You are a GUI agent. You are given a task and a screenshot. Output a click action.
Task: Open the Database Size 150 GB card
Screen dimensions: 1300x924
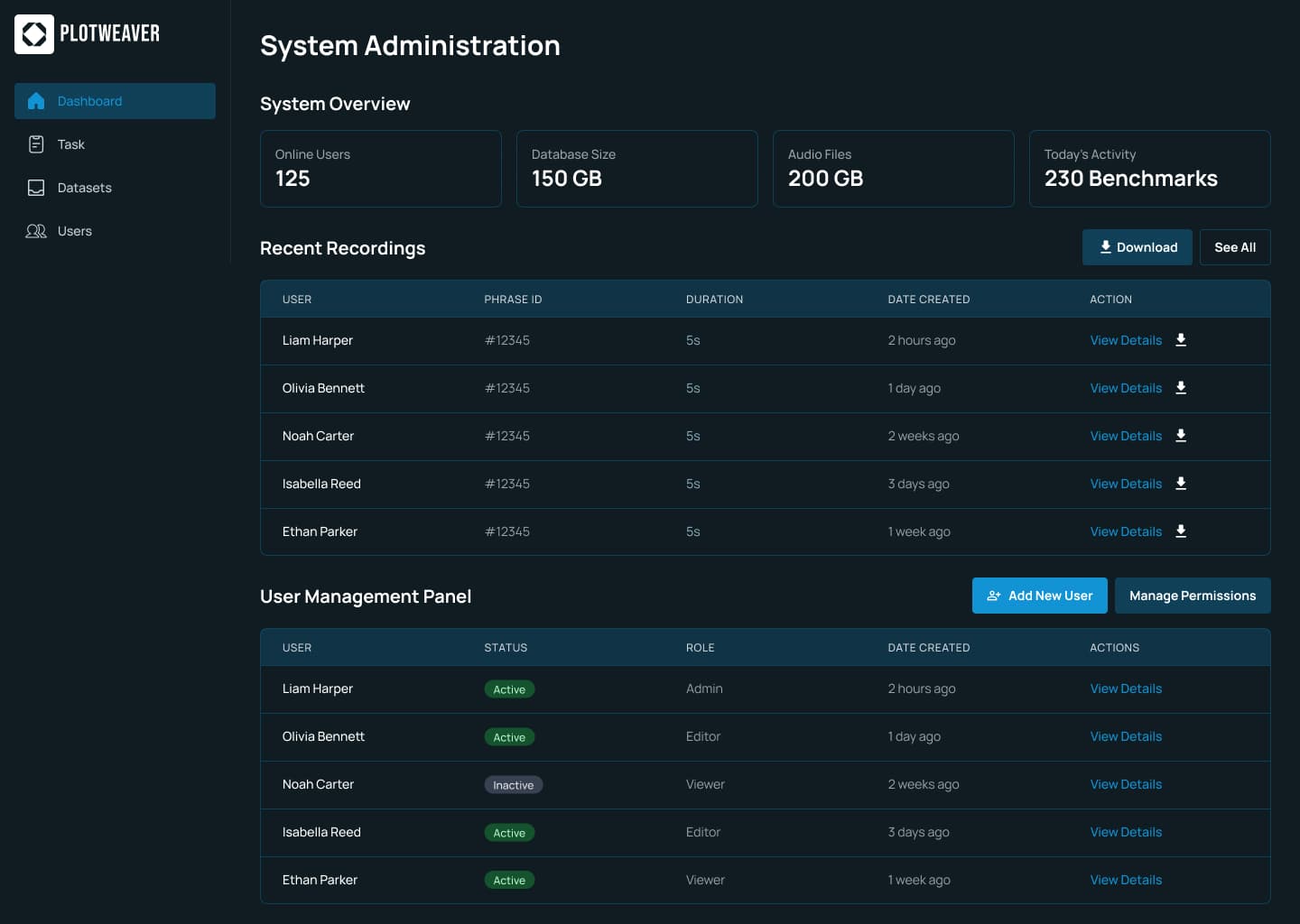point(637,169)
